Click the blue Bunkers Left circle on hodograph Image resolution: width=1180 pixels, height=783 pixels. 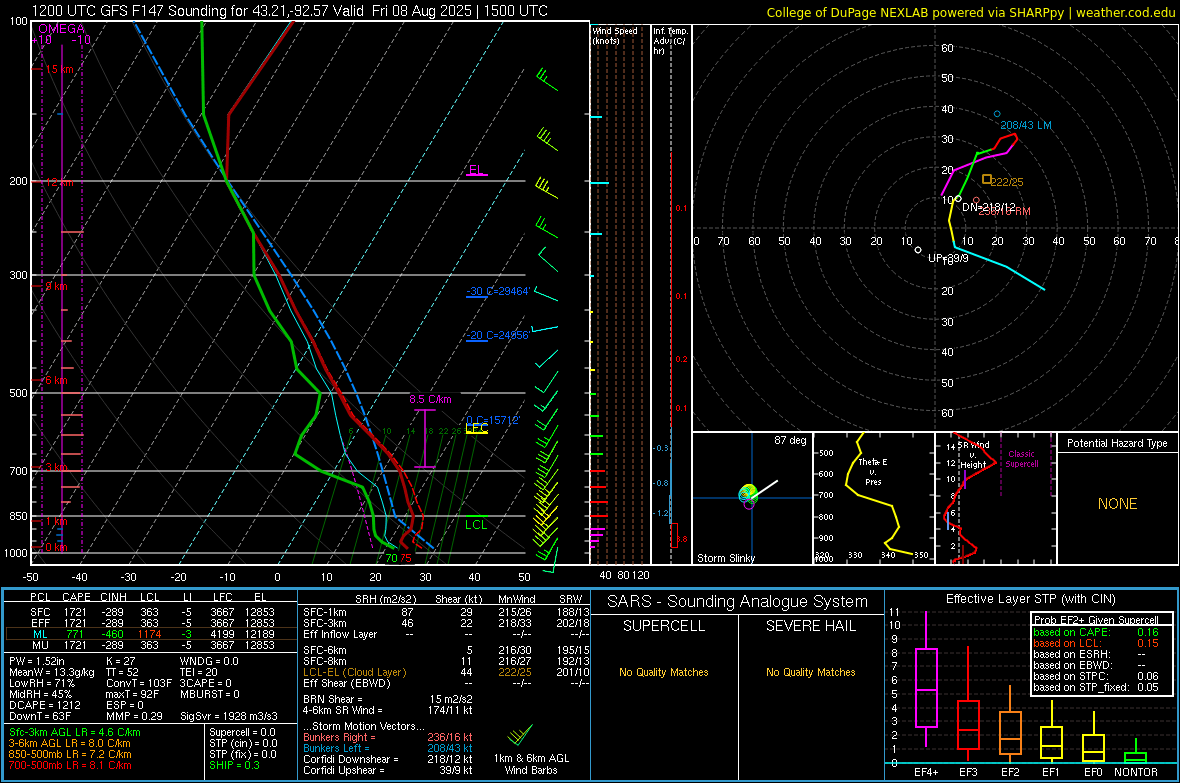997,114
